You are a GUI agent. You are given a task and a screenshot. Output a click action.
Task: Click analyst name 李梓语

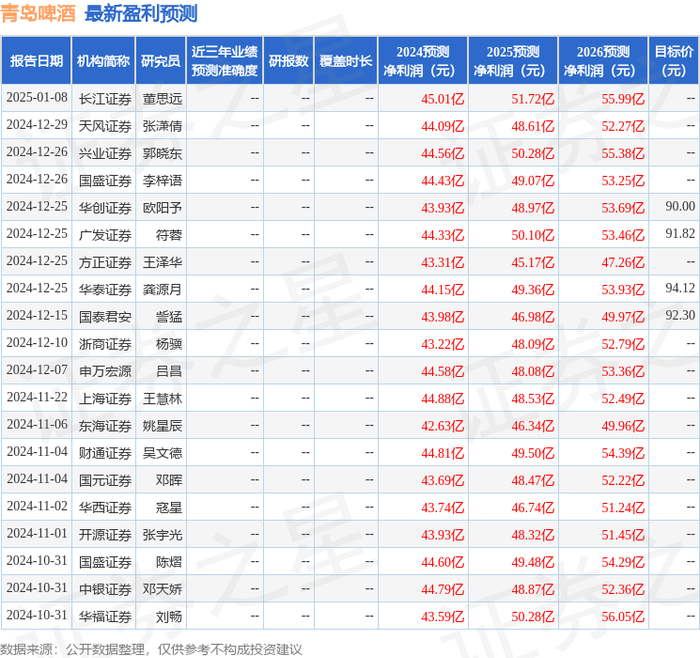coord(162,180)
